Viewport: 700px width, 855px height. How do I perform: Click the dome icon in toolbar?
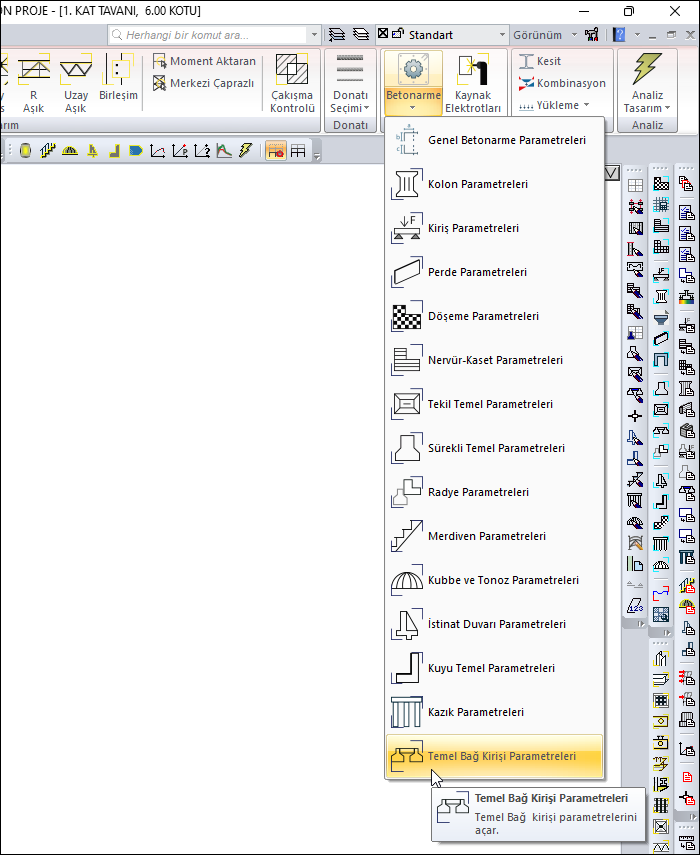pyautogui.click(x=70, y=150)
